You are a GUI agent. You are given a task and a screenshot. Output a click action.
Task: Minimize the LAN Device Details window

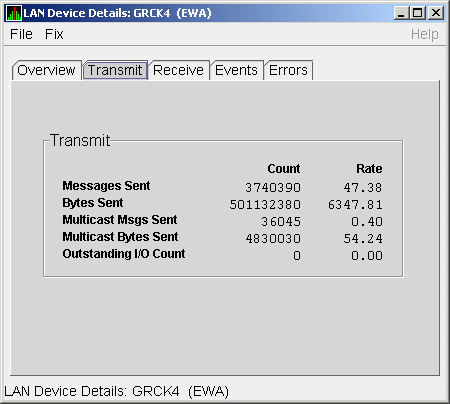click(401, 13)
